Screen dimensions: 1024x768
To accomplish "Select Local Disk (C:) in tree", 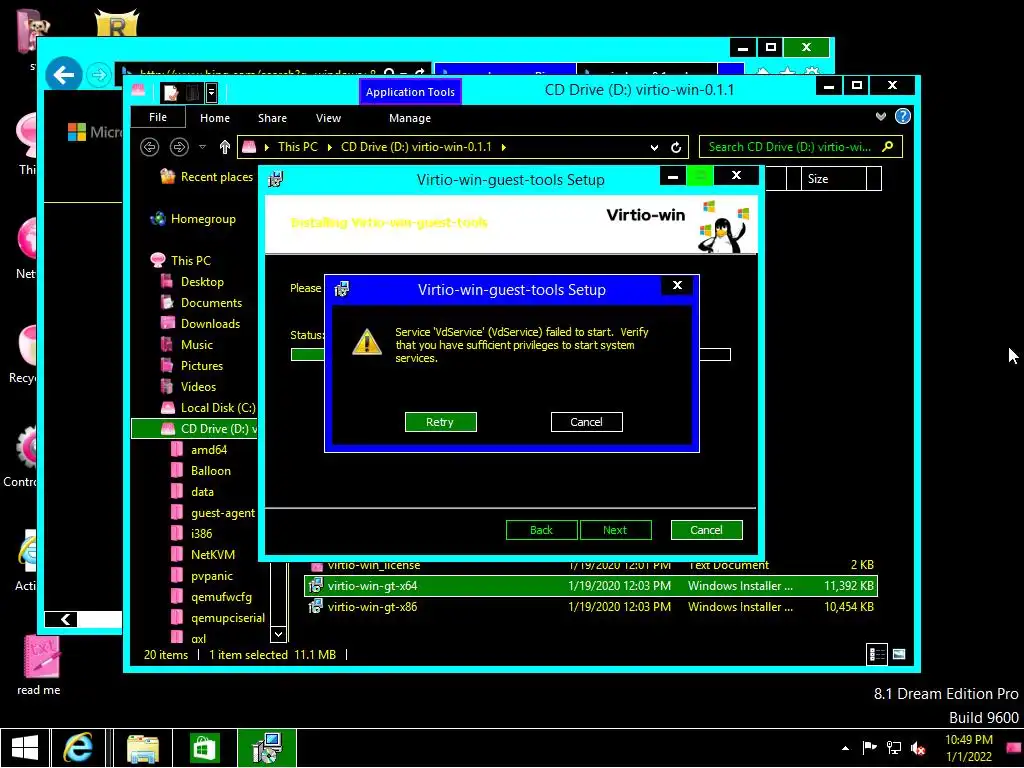I will (x=208, y=408).
